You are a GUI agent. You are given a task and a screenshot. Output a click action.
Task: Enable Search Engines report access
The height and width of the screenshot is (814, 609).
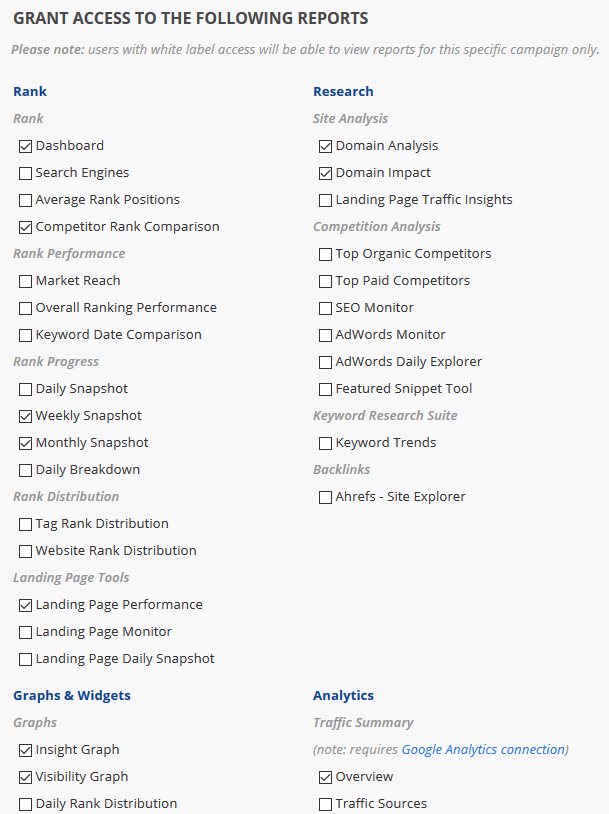point(26,173)
